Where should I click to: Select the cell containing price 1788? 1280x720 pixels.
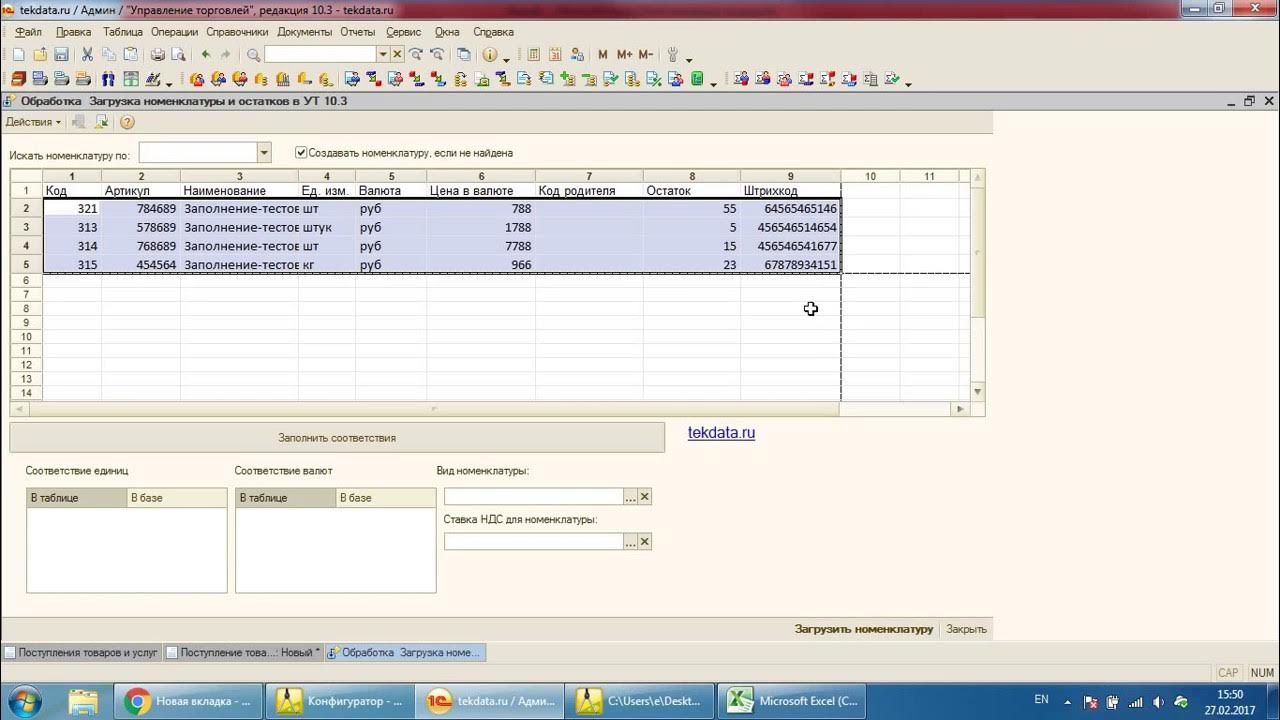tap(481, 228)
